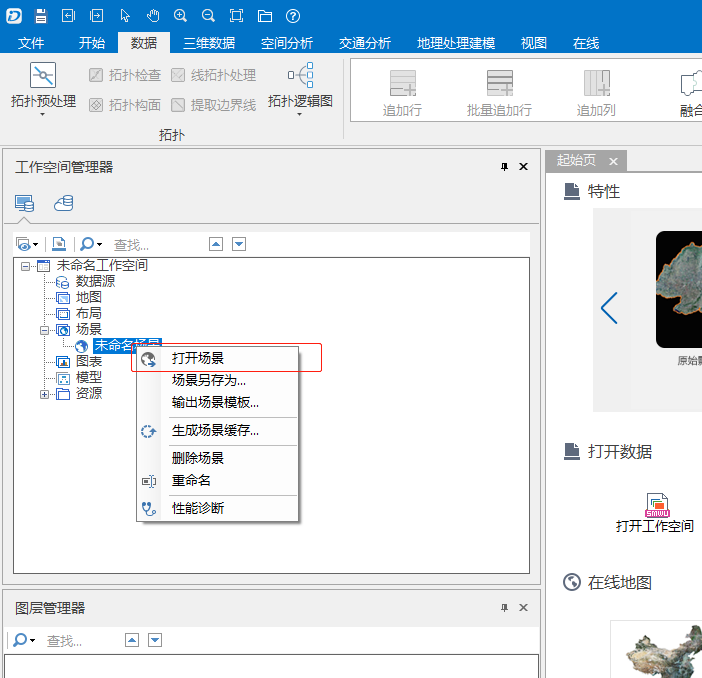Viewport: 702px width, 678px height.
Task: Pin the 图层管理器 panel
Action: pyautogui.click(x=504, y=607)
